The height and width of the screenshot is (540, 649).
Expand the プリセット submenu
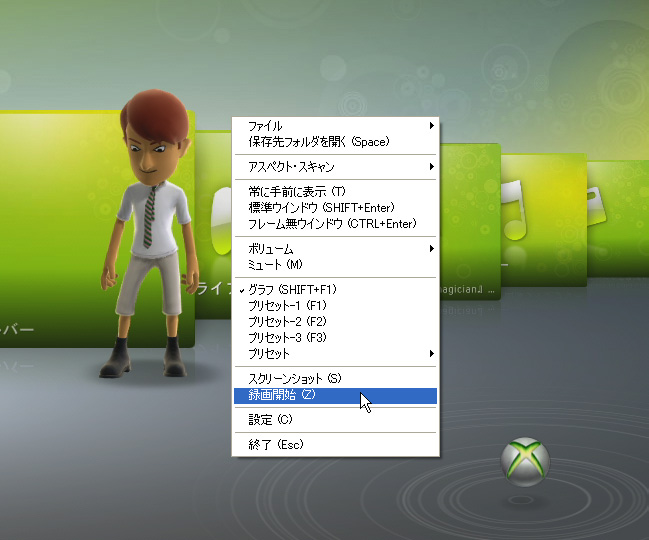(335, 353)
